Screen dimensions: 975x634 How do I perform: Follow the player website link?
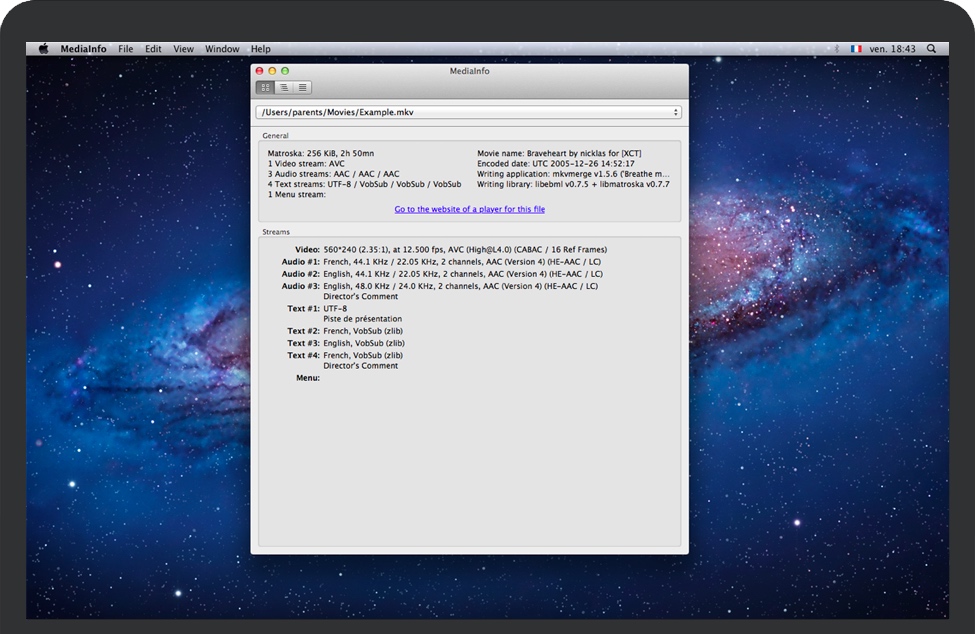(x=469, y=209)
